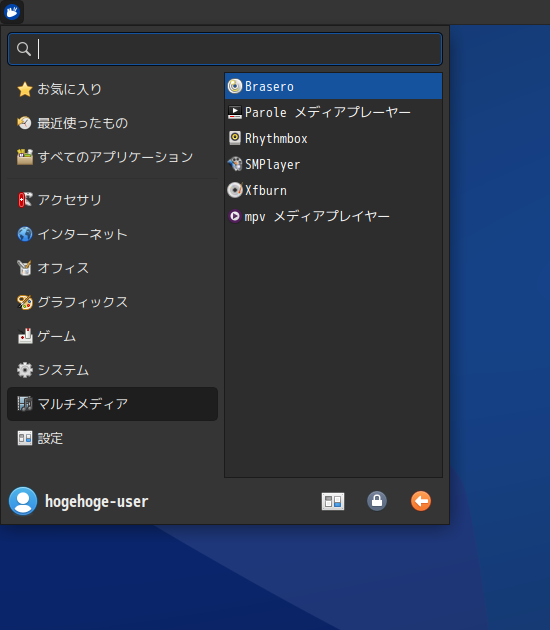Show すべてのアプリケーション category
Image resolution: width=550 pixels, height=630 pixels.
pyautogui.click(x=112, y=157)
